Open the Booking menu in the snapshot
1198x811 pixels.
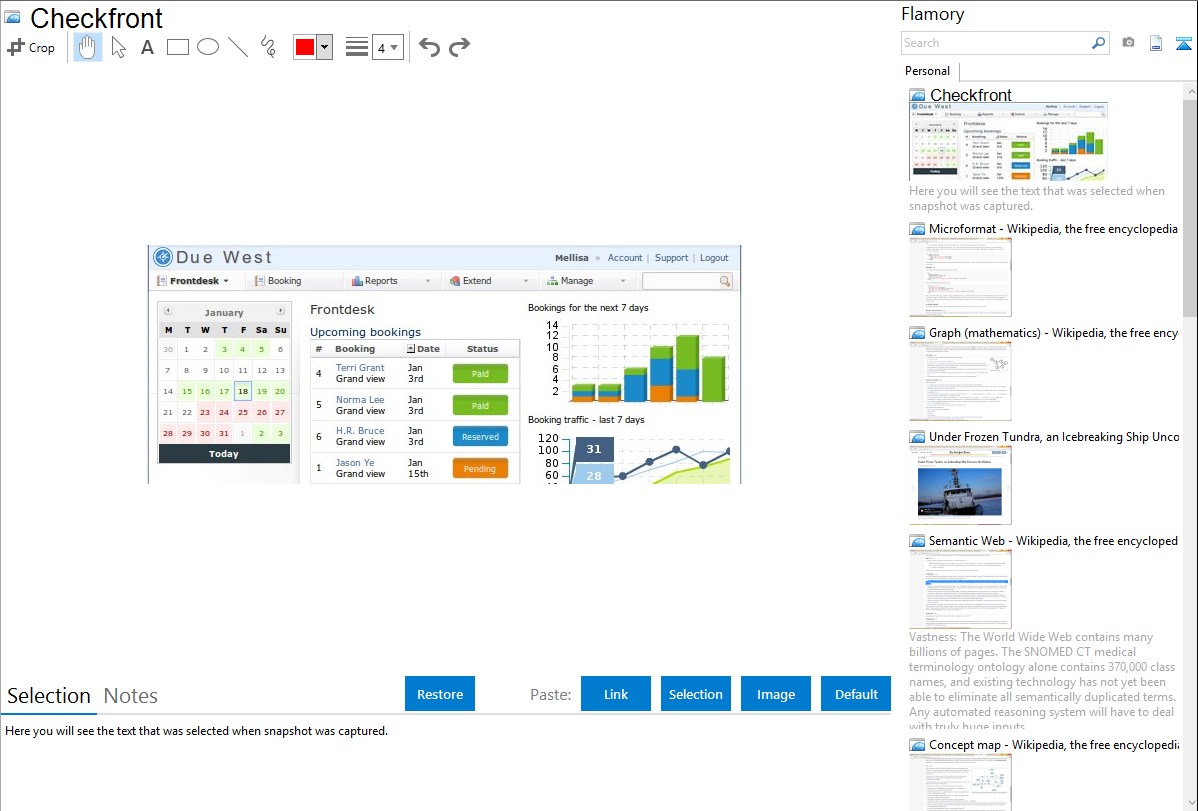pyautogui.click(x=278, y=281)
